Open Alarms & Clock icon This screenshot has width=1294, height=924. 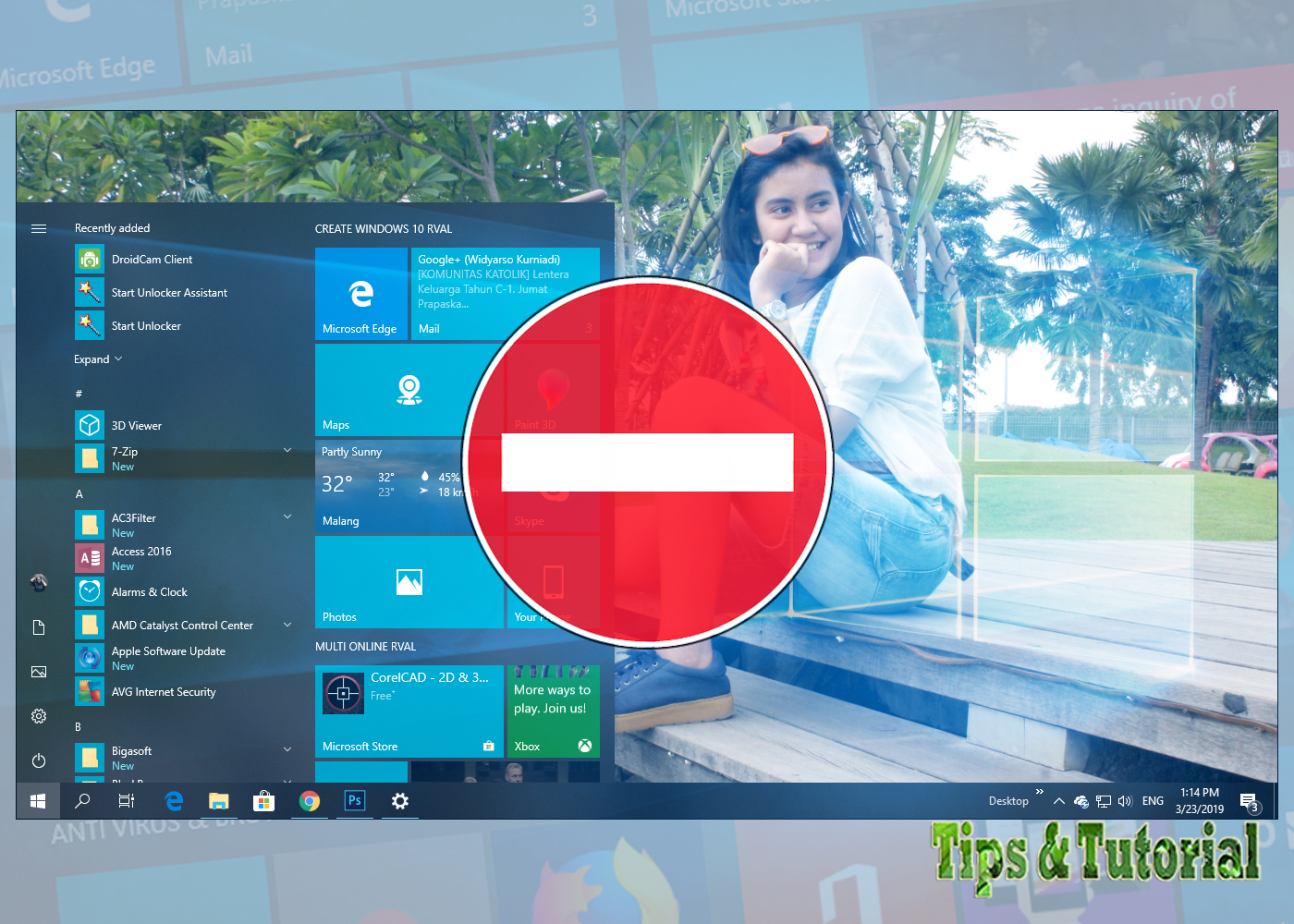[90, 591]
